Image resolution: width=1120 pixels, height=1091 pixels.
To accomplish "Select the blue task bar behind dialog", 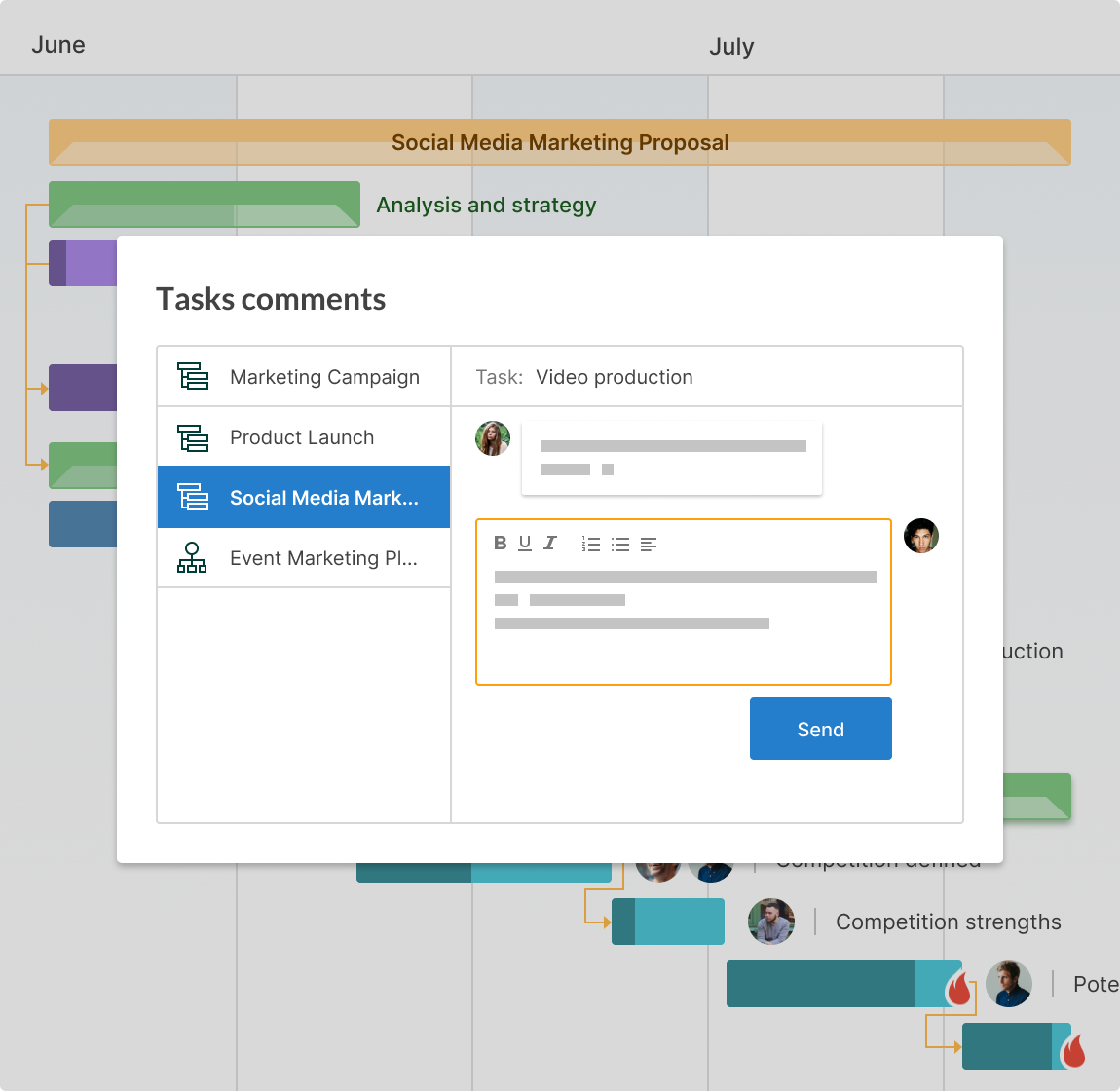I will tap(83, 524).
